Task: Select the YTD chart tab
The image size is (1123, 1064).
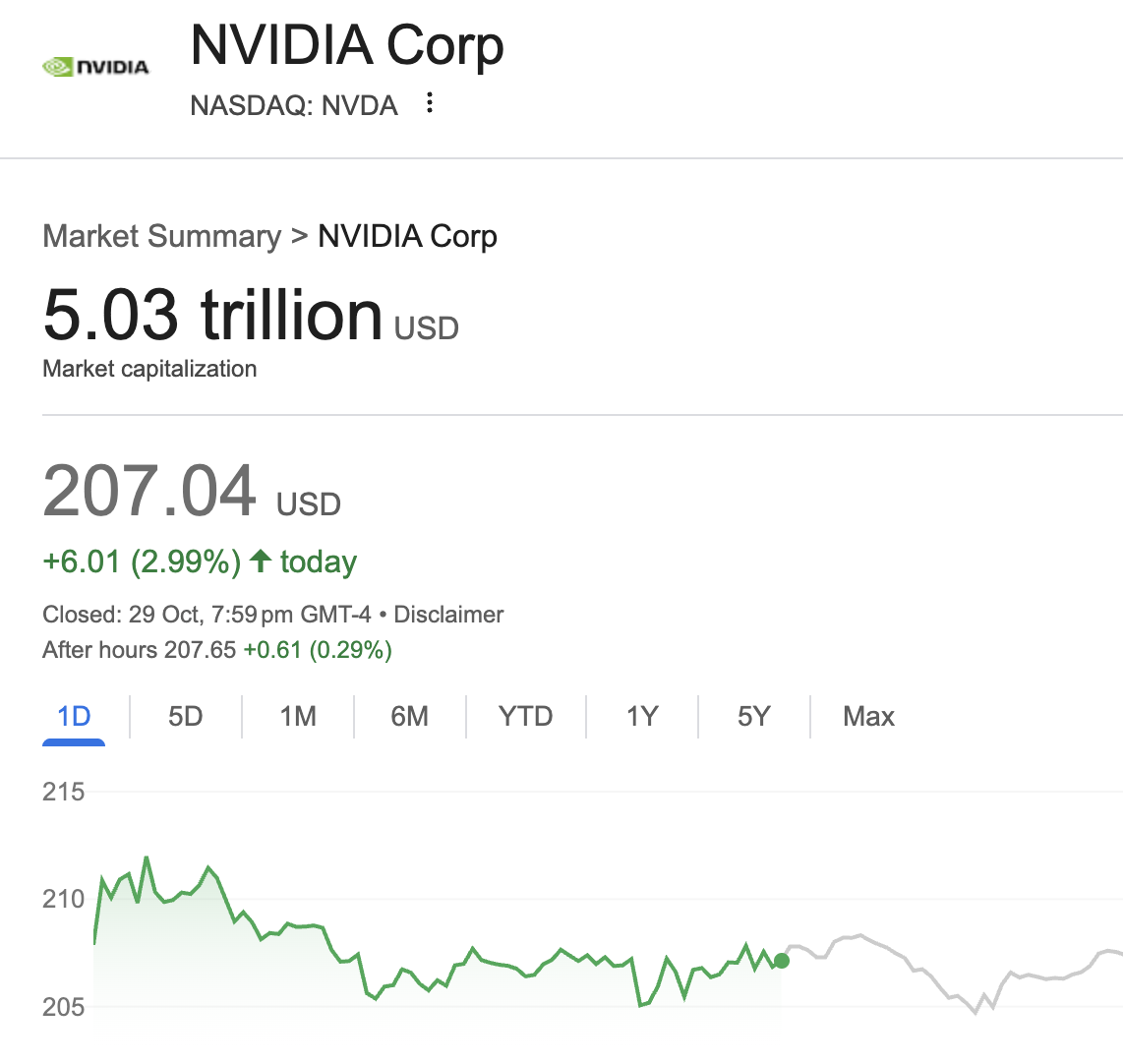Action: click(x=525, y=716)
